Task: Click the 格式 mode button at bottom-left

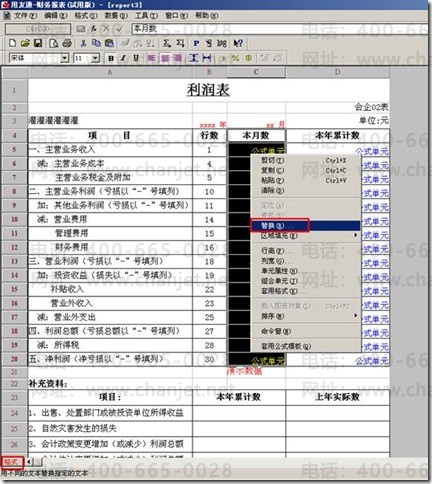Action: pos(12,462)
